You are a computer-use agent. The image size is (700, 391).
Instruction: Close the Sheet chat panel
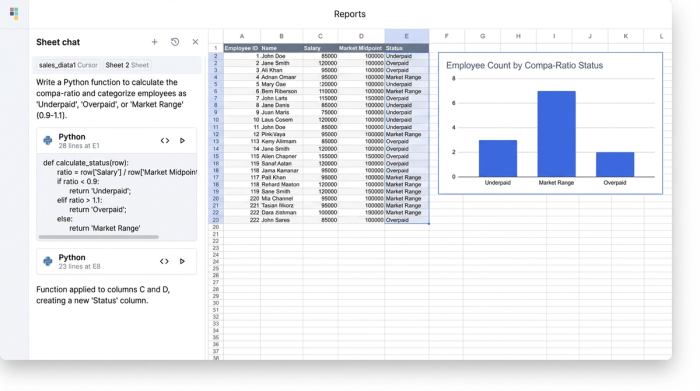tap(195, 42)
